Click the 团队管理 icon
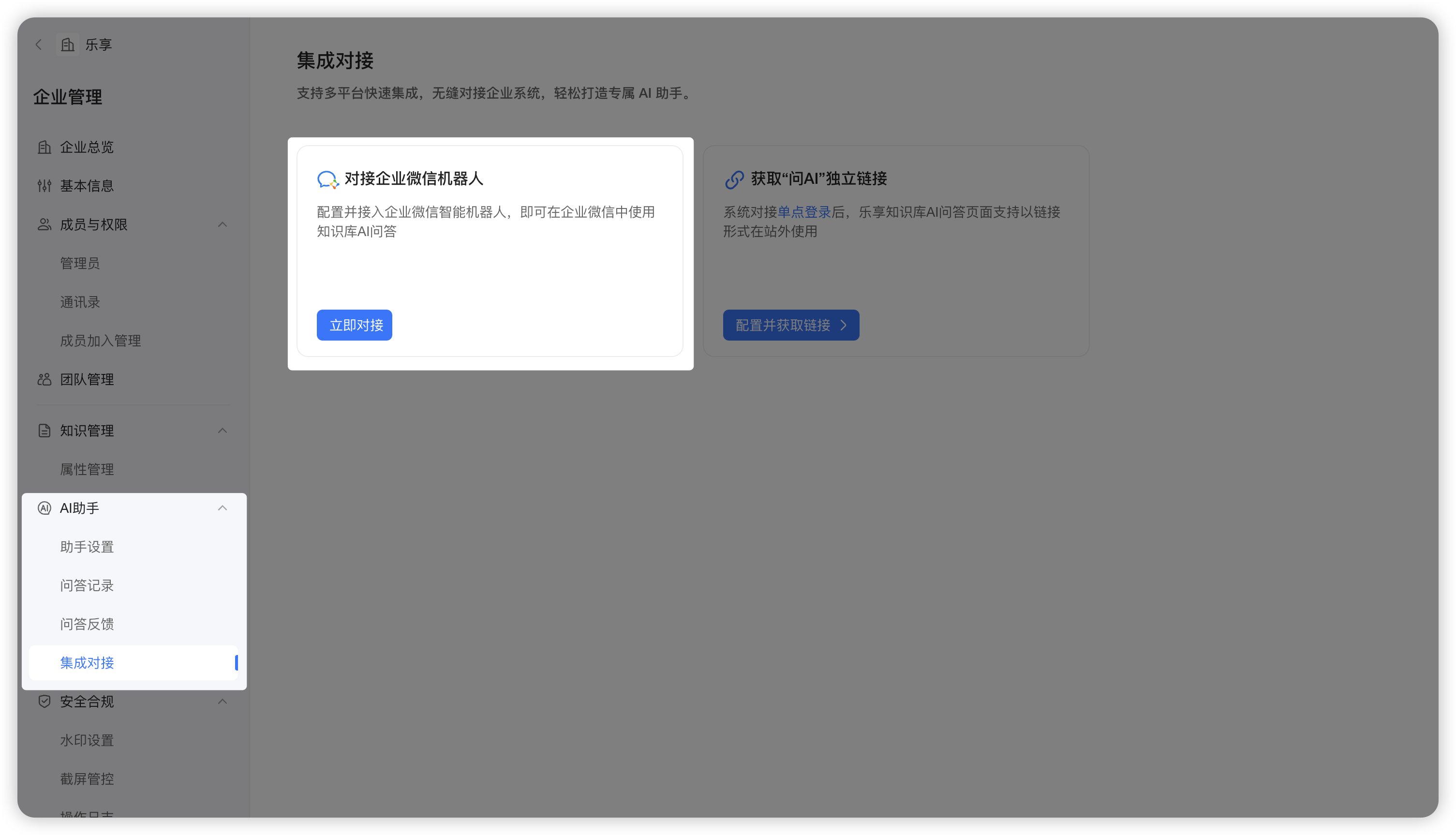Viewport: 1456px width, 835px height. click(x=44, y=380)
